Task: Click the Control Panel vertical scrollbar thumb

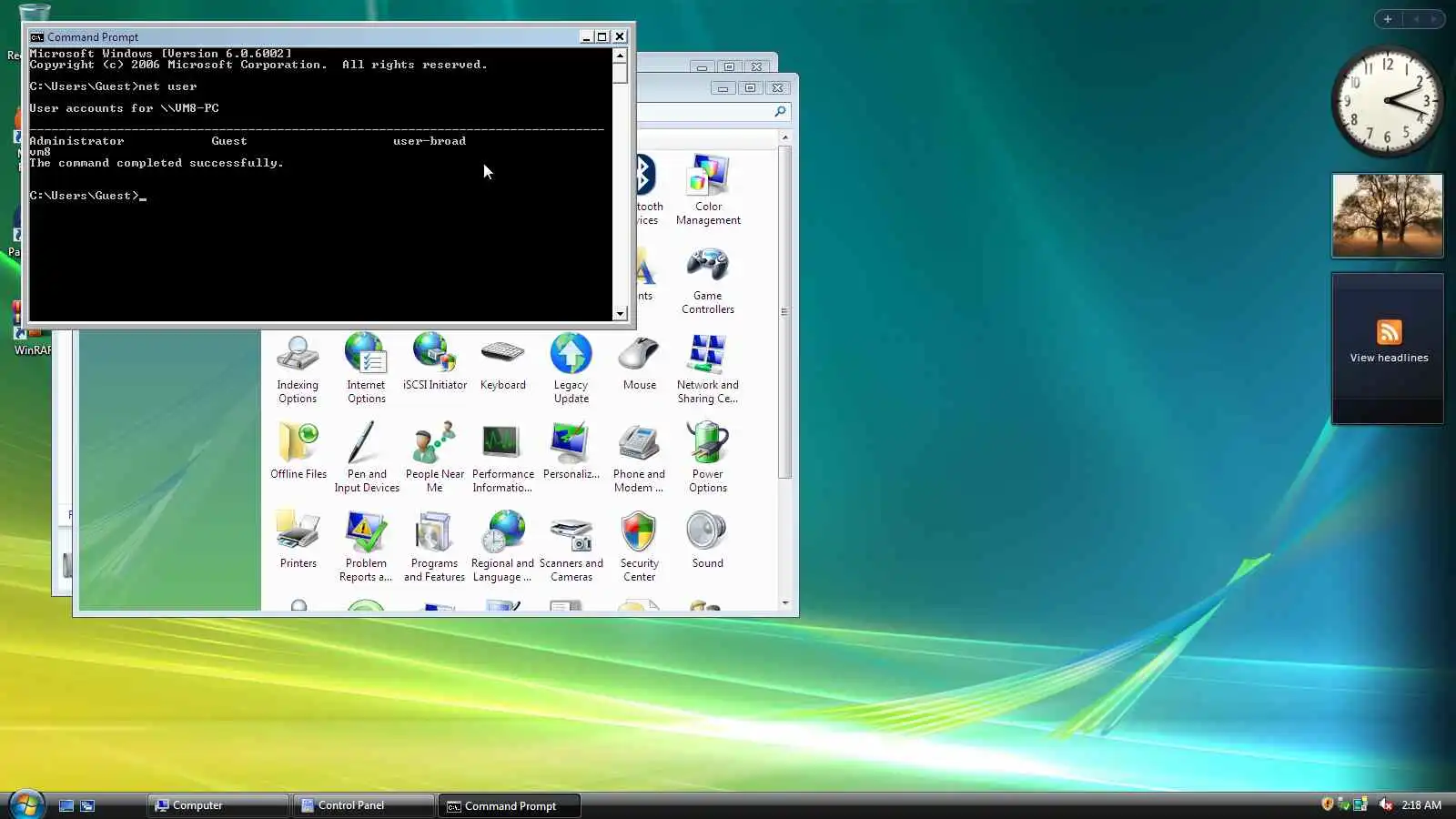Action: pos(785,311)
